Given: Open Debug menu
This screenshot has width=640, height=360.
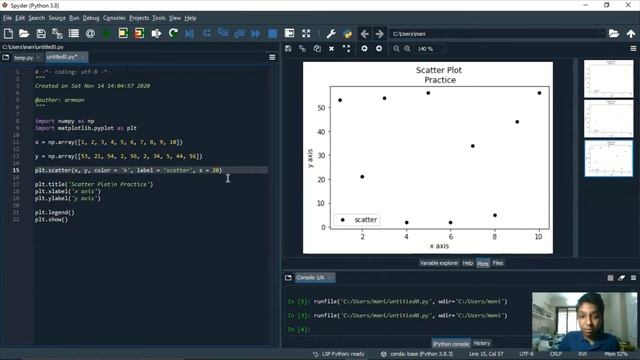Looking at the screenshot, I should tap(91, 18).
